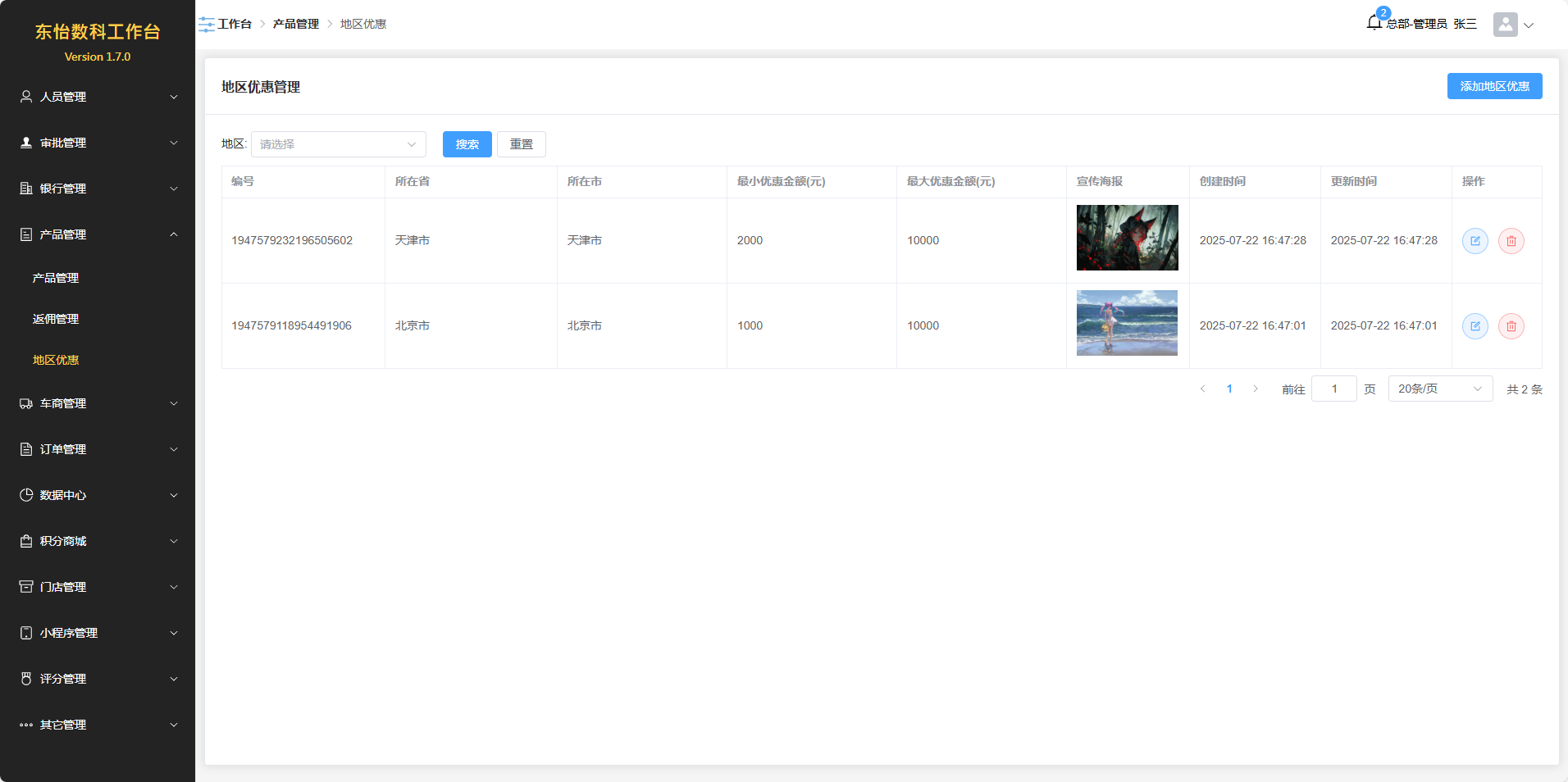Click the 重置 button

(521, 144)
